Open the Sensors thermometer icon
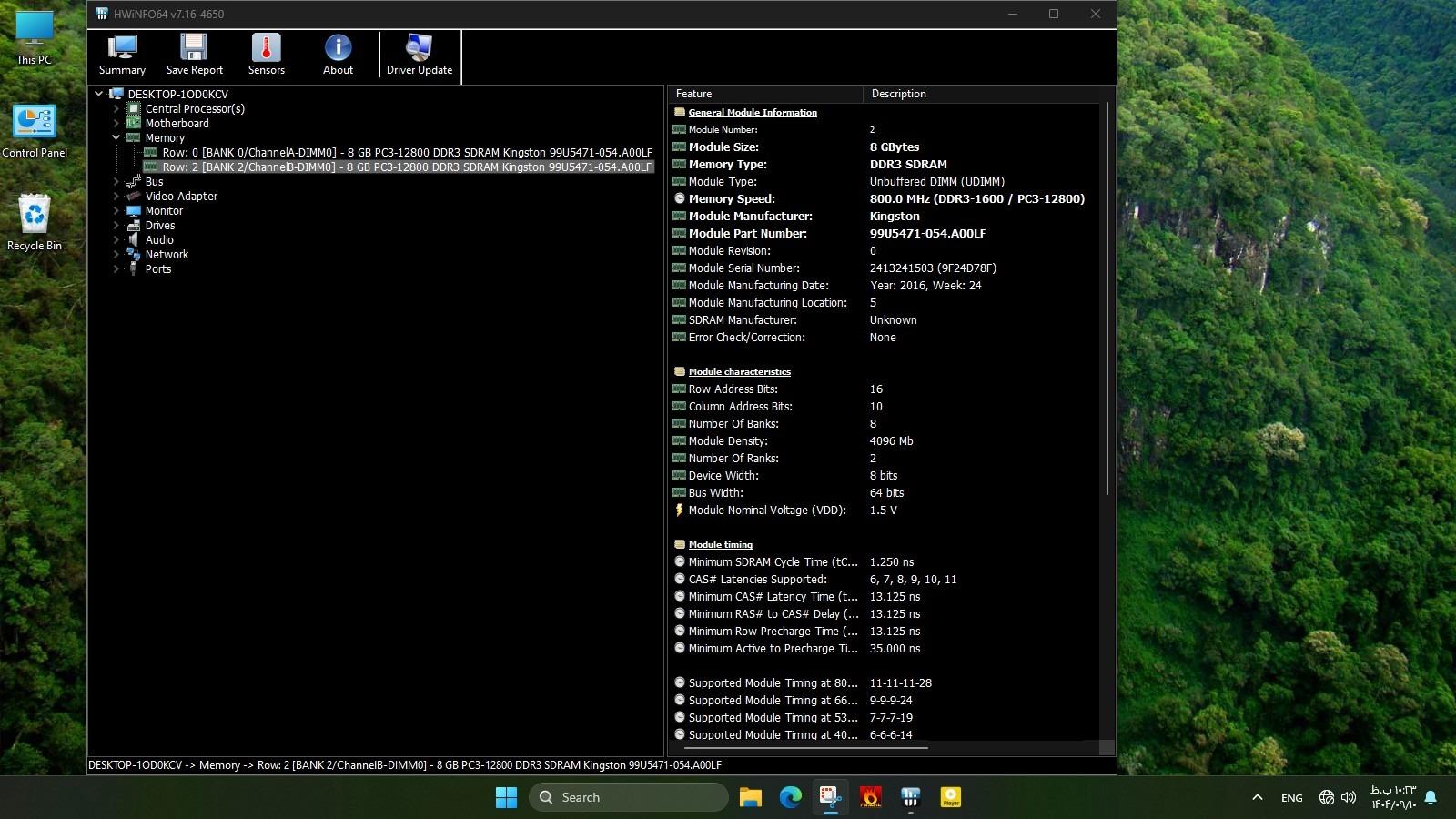1456x819 pixels. [x=266, y=55]
